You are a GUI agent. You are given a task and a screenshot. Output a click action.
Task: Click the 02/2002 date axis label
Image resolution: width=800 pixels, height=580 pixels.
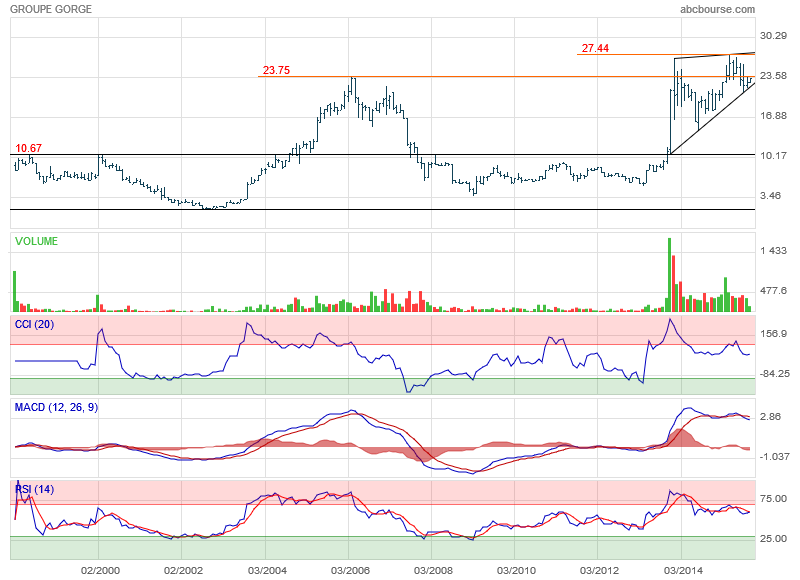[x=183, y=571]
